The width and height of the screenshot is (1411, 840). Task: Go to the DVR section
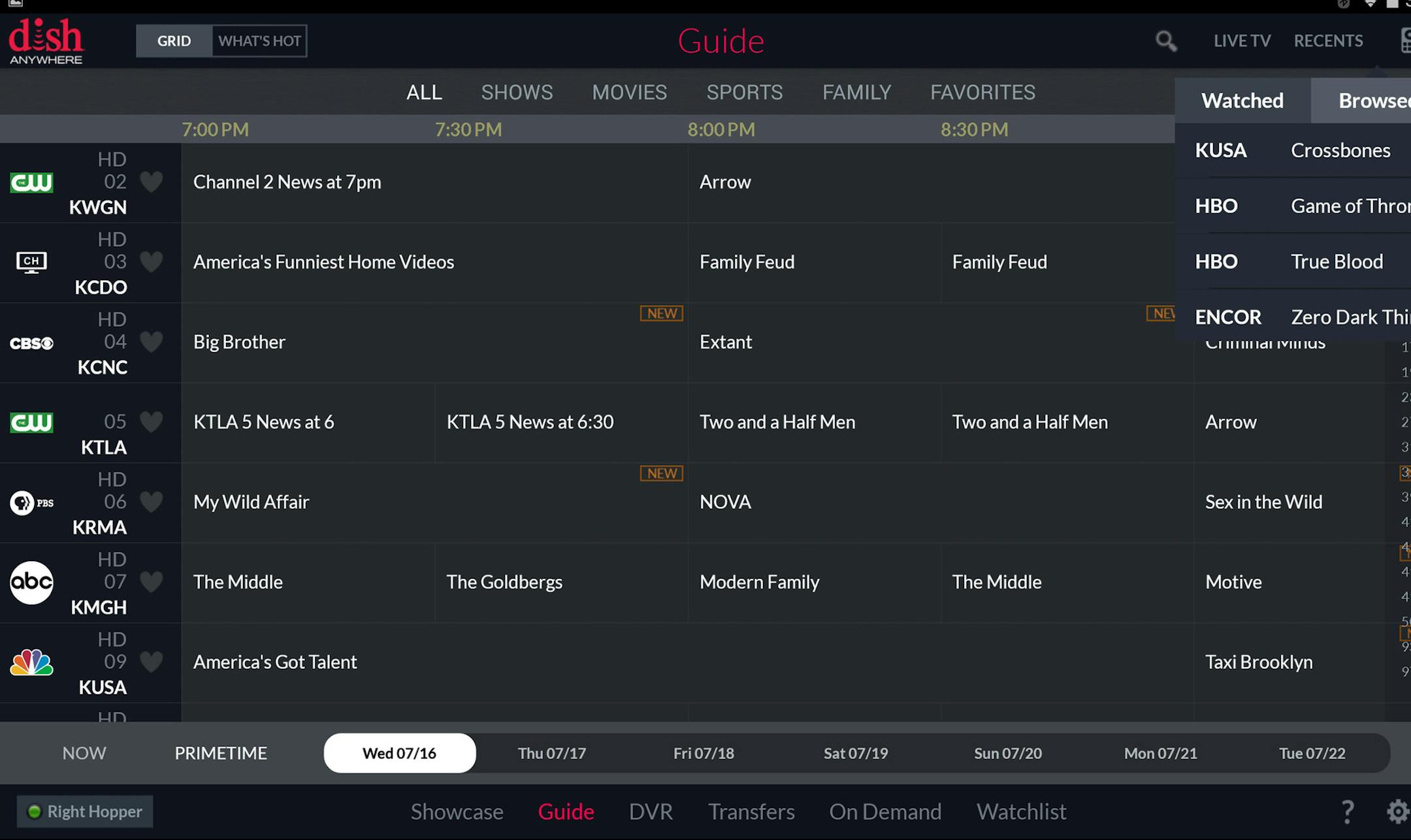tap(651, 811)
